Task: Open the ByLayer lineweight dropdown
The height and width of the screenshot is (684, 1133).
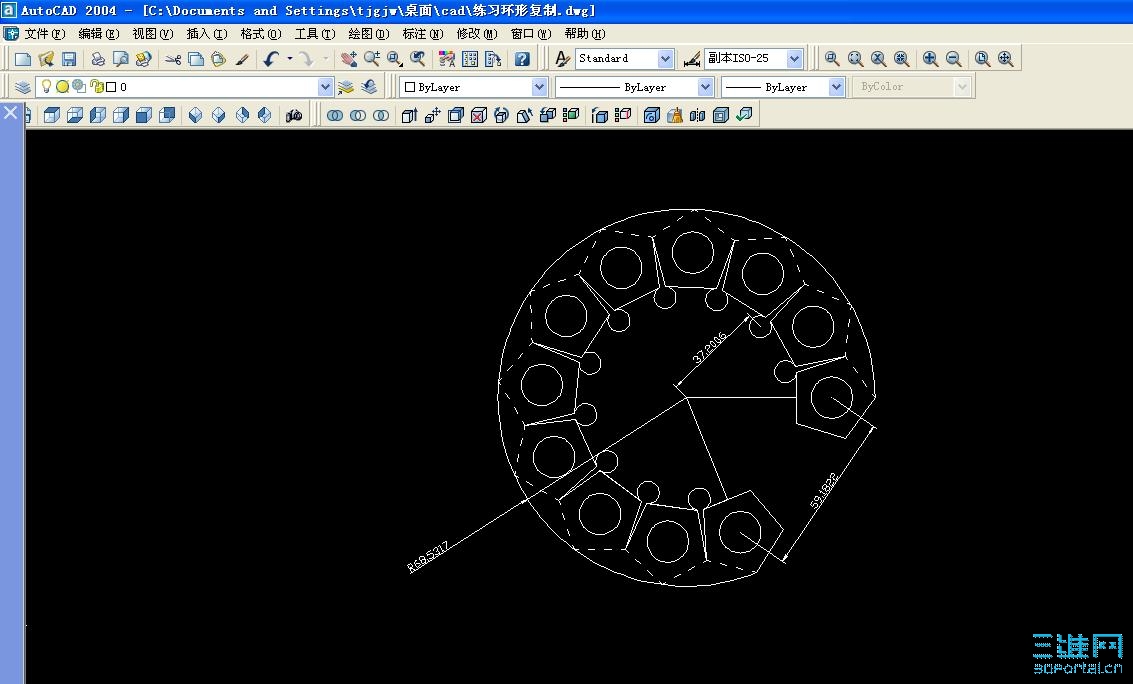Action: [x=836, y=87]
